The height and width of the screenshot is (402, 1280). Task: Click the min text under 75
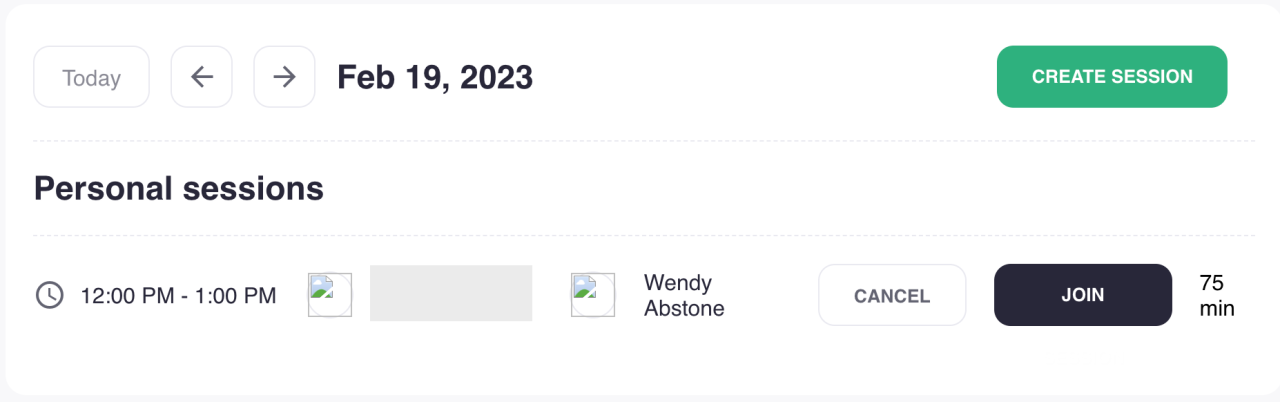pyautogui.click(x=1217, y=308)
